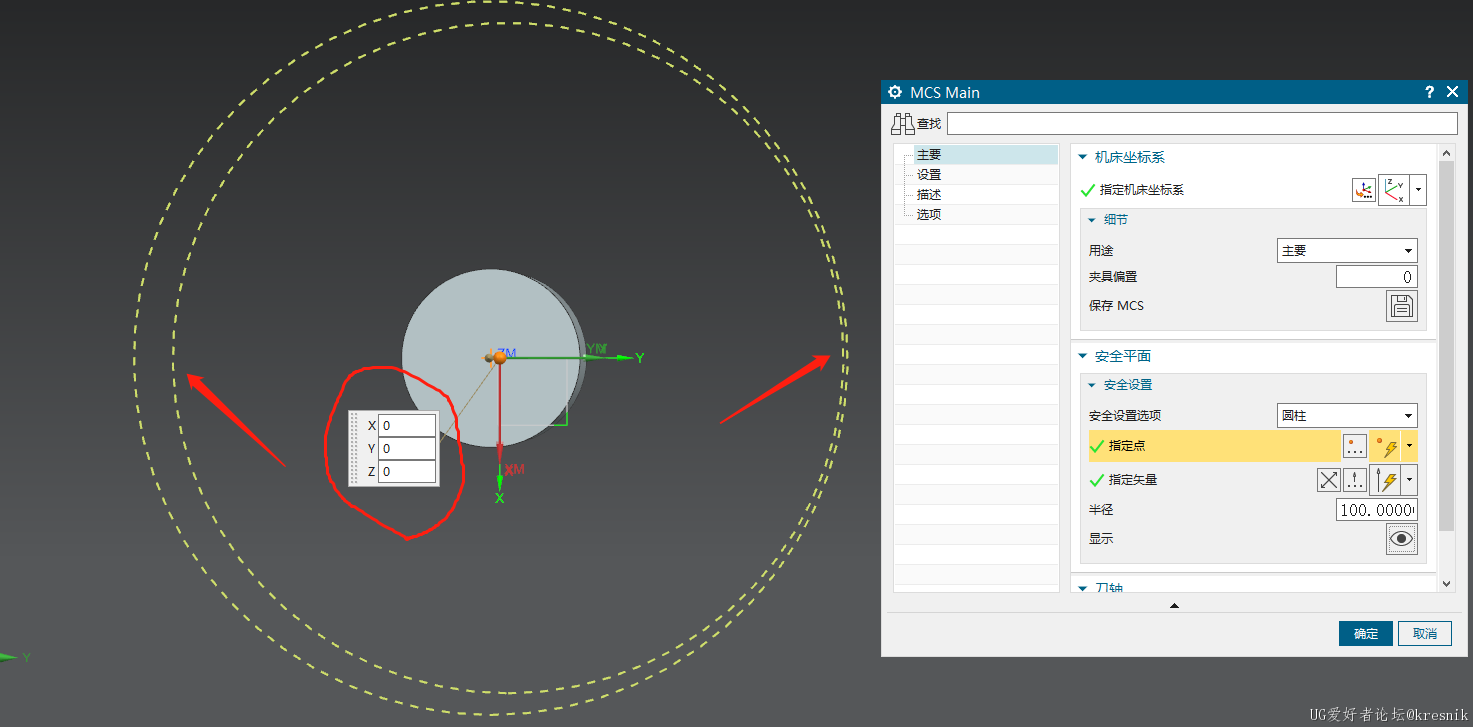Collapse the 安全设置 subsection
The width and height of the screenshot is (1473, 727).
1092,385
